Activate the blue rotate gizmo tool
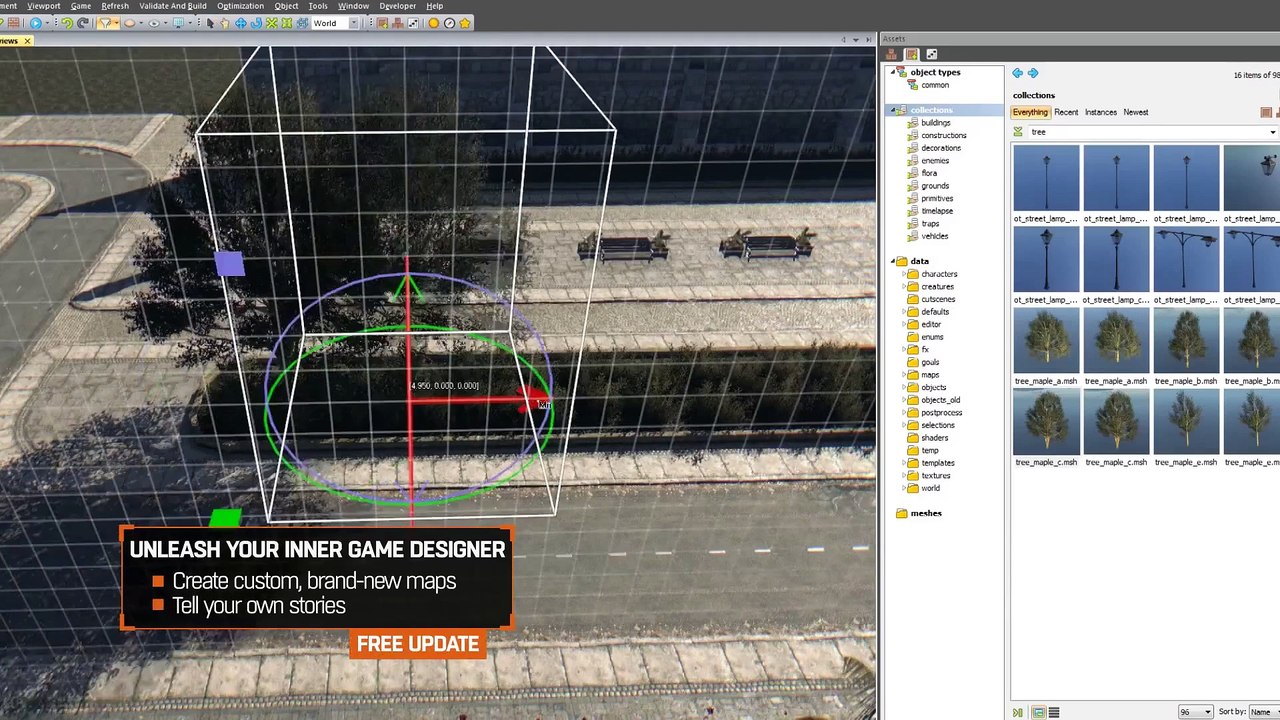1280x720 pixels. (x=256, y=23)
